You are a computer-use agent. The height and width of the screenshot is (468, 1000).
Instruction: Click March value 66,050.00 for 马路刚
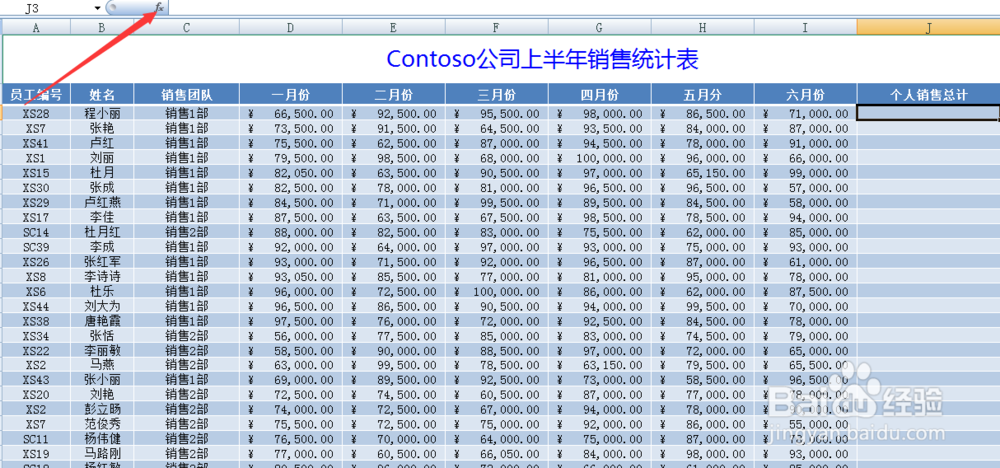click(x=497, y=454)
